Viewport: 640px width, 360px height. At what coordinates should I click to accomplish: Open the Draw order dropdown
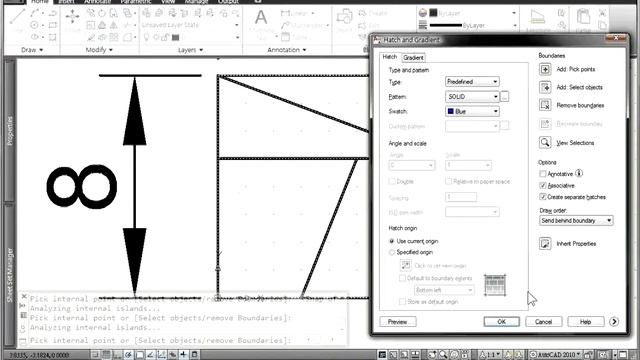(576, 220)
